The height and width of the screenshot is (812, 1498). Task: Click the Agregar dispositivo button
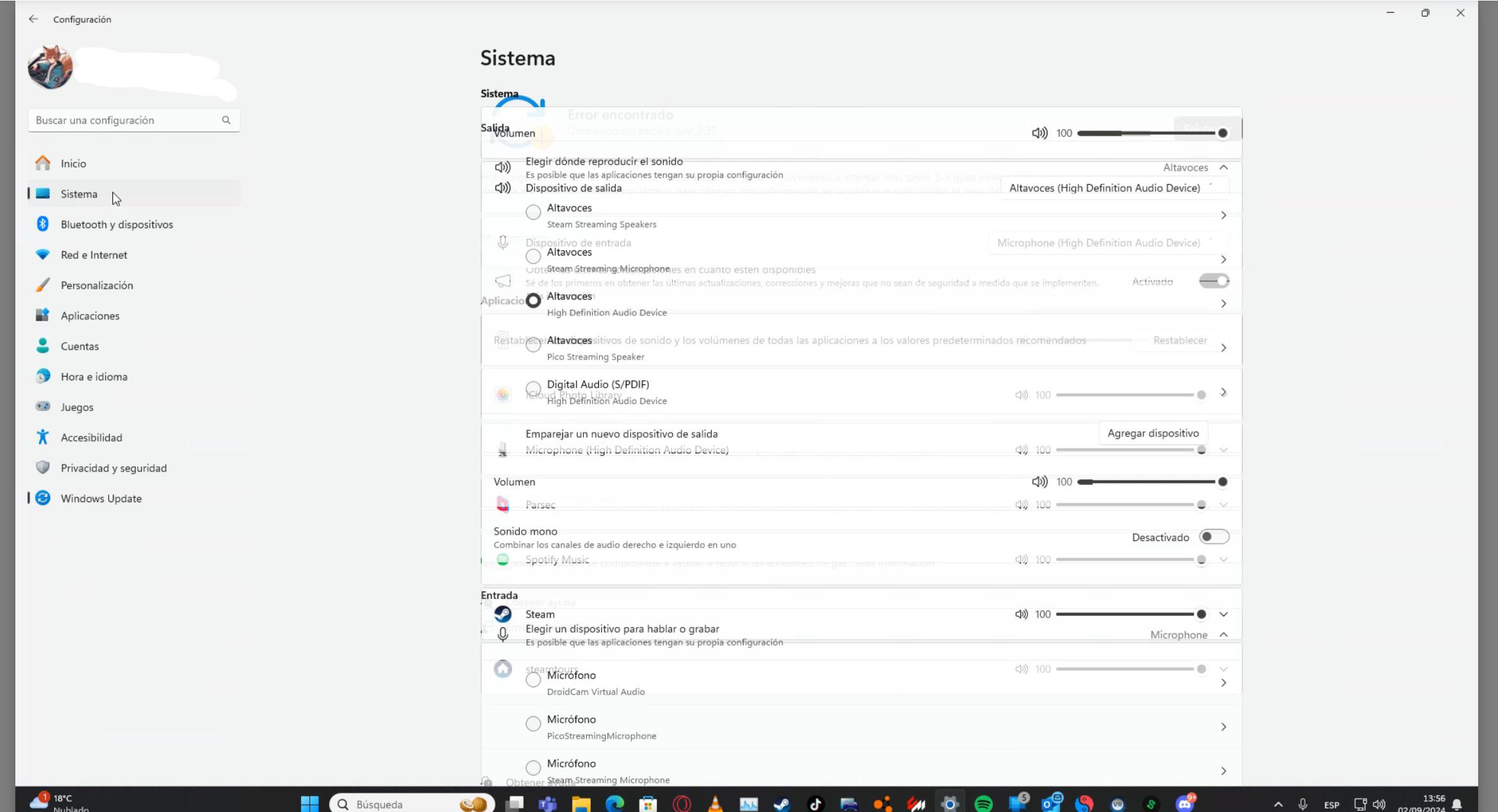(1153, 433)
